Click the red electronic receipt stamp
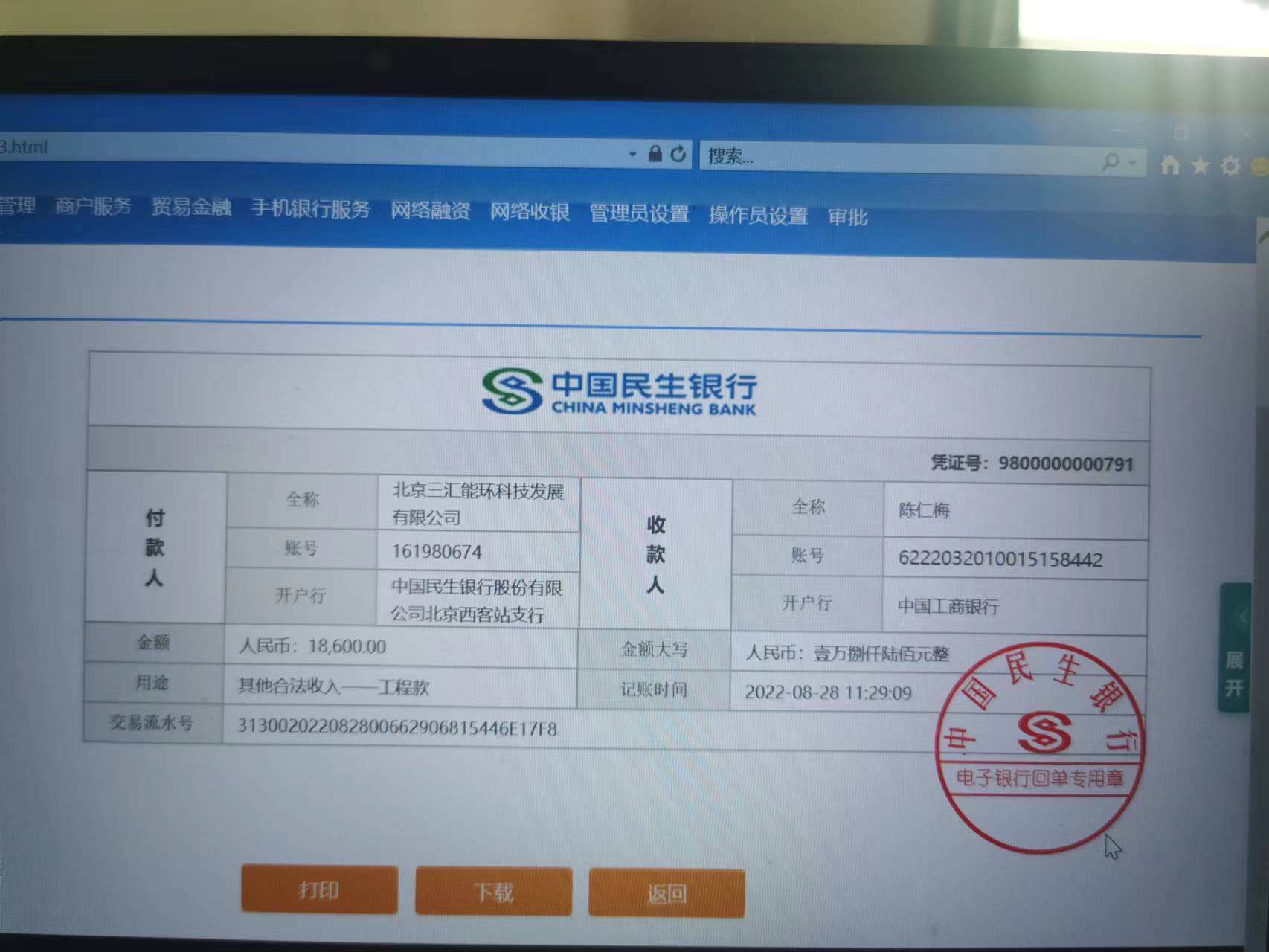Image resolution: width=1269 pixels, height=952 pixels. pyautogui.click(x=1039, y=747)
